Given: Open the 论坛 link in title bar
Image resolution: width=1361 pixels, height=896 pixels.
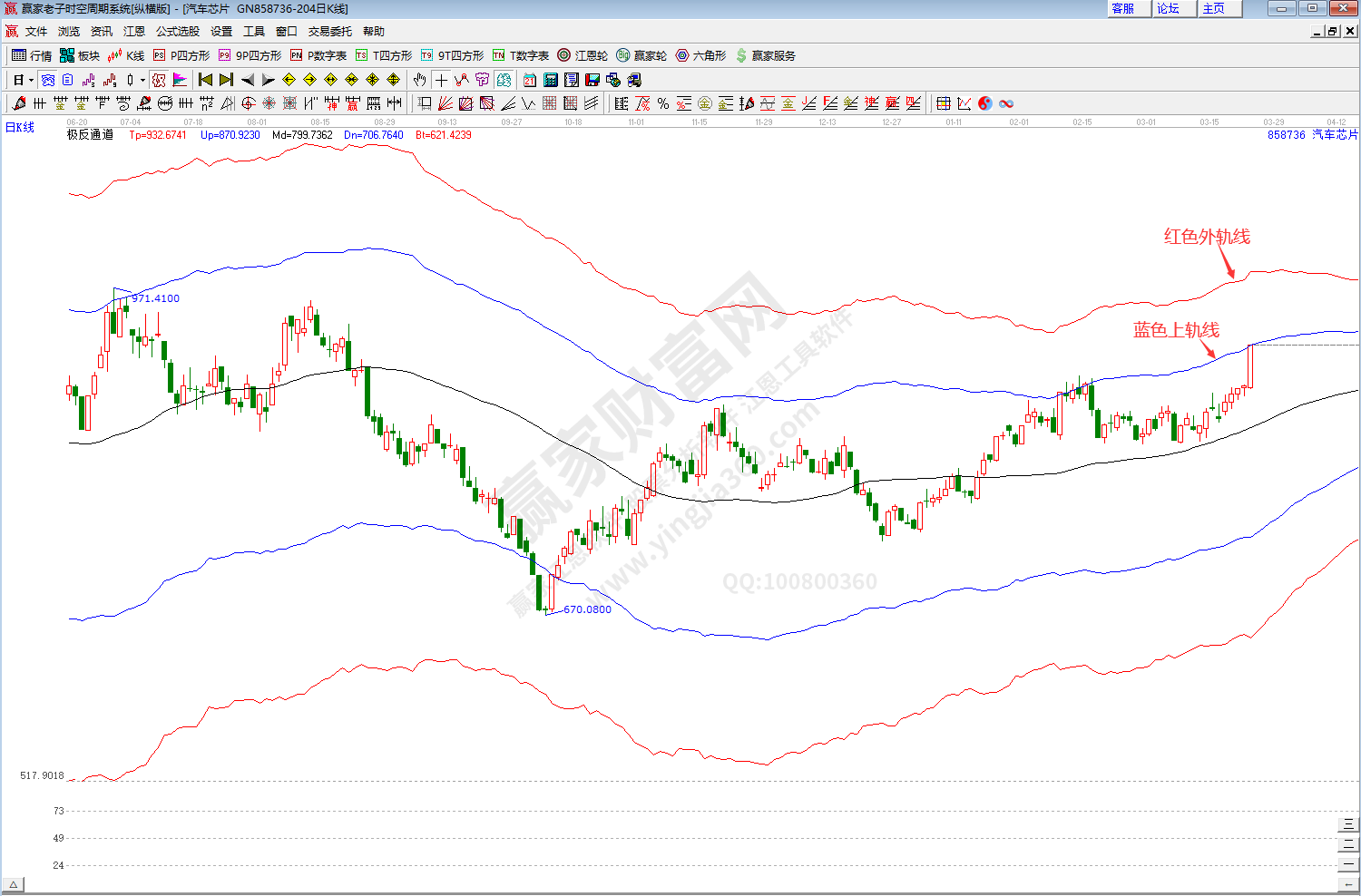Looking at the screenshot, I should (x=1169, y=8).
